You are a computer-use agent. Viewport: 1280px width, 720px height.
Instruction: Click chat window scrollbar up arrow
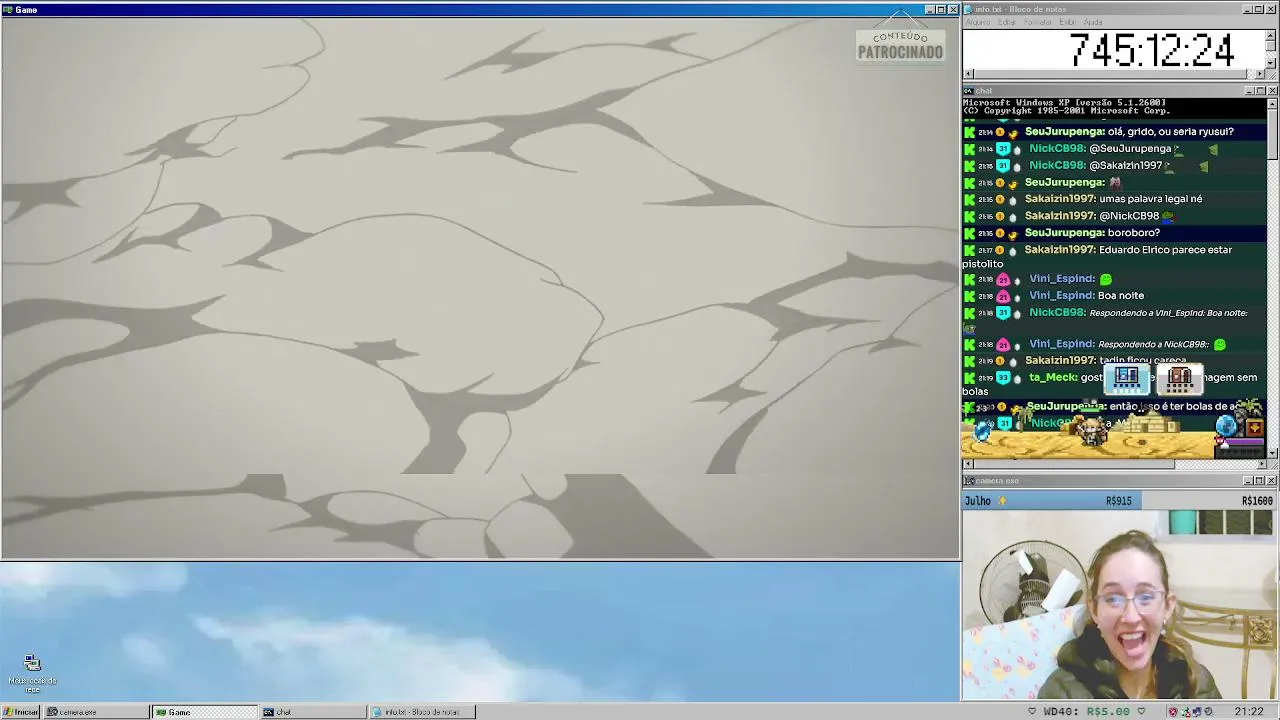point(1272,103)
